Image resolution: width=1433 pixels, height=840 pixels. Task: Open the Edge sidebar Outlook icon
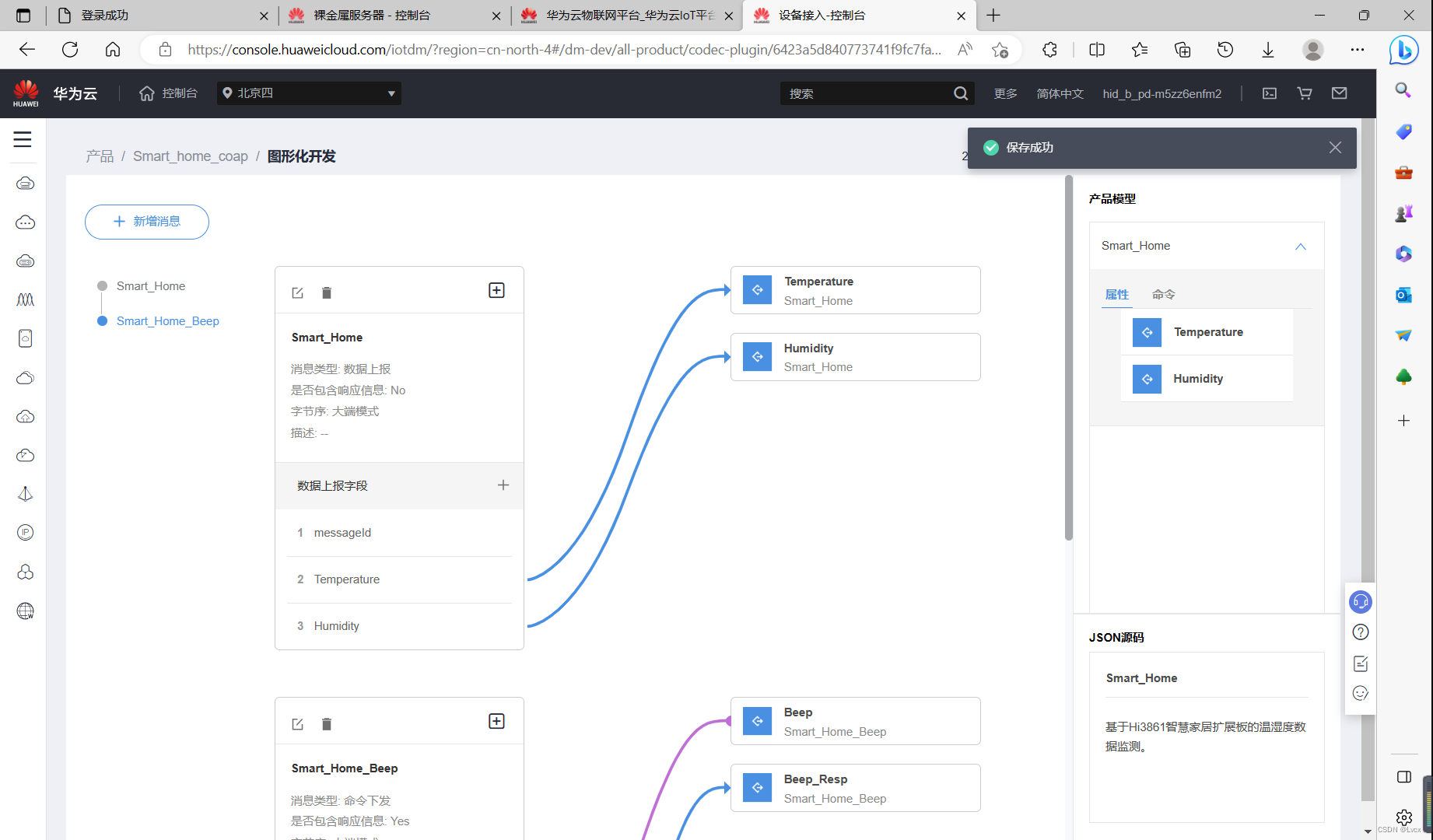point(1403,295)
